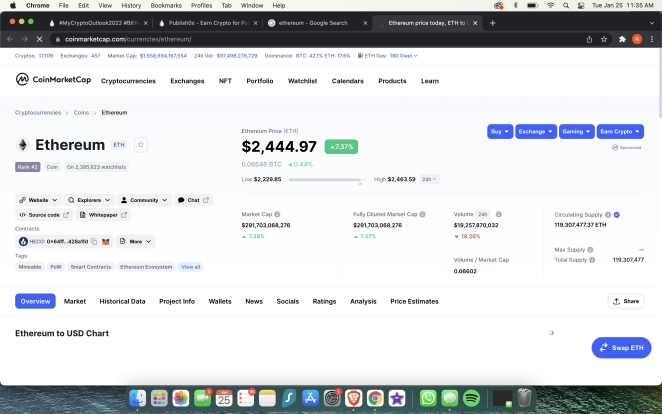The width and height of the screenshot is (662, 414).
Task: Expand the Website dropdown
Action: point(39,200)
